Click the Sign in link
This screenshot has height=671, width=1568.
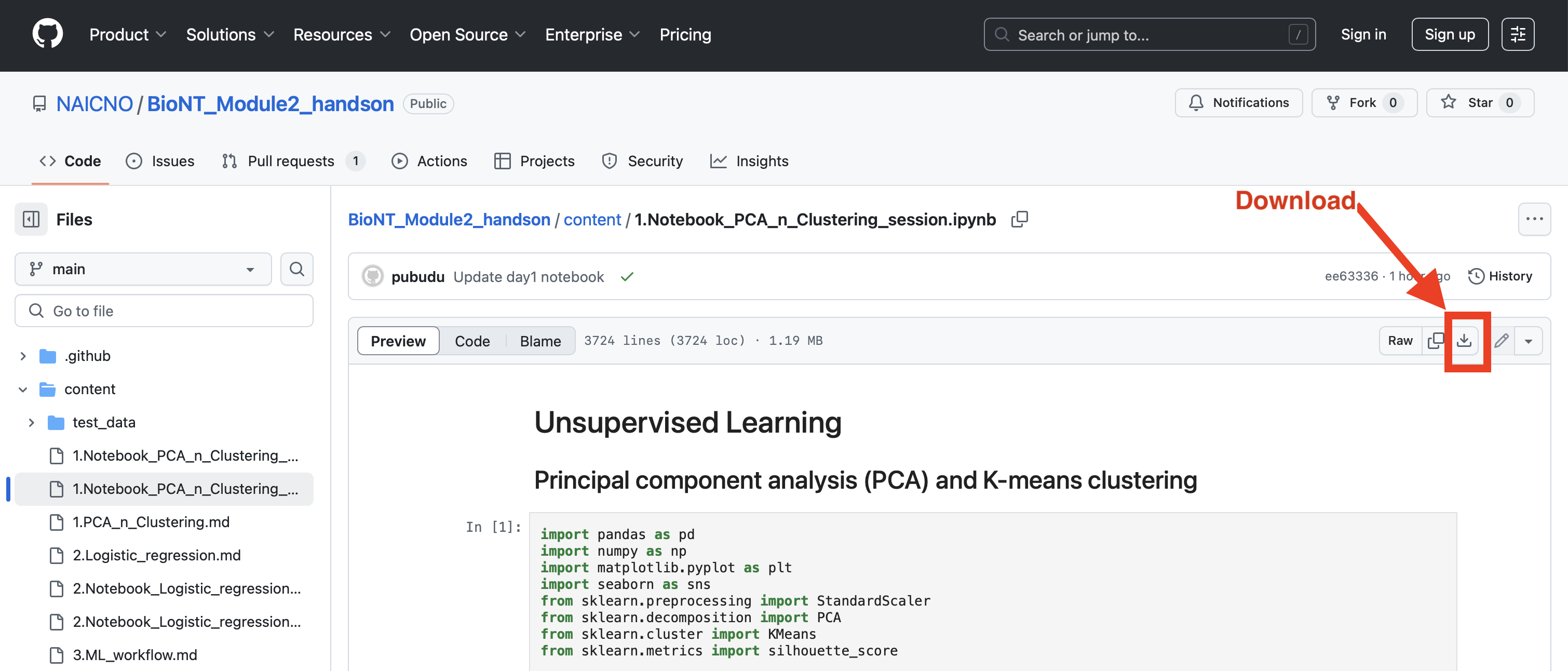1363,35
